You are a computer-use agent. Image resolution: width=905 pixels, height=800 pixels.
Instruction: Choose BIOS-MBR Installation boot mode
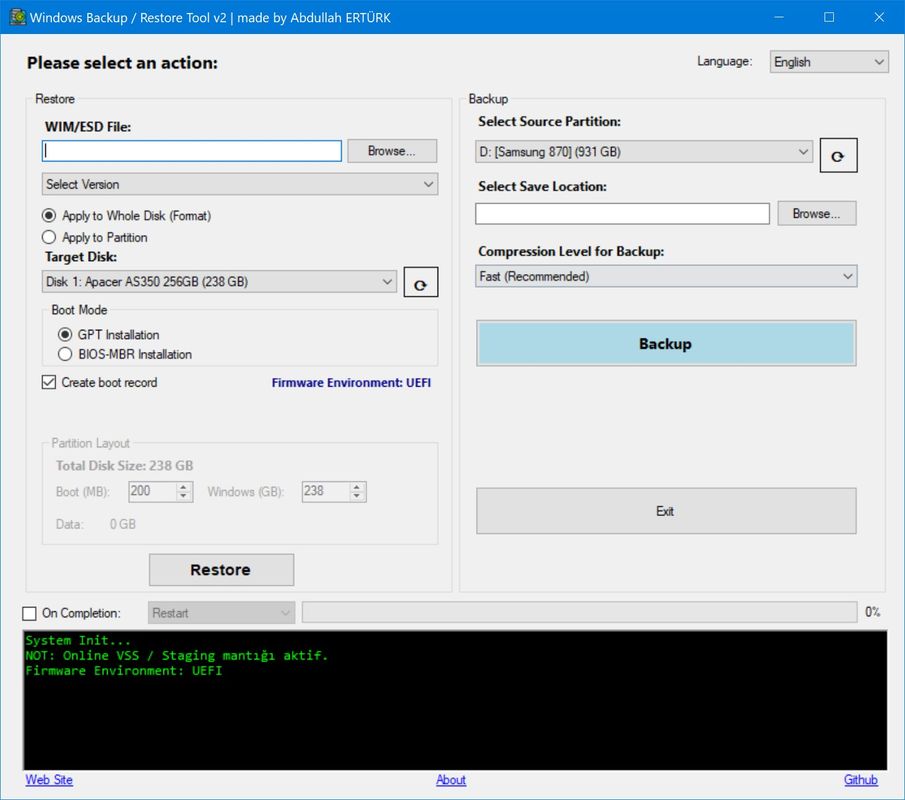[x=65, y=354]
